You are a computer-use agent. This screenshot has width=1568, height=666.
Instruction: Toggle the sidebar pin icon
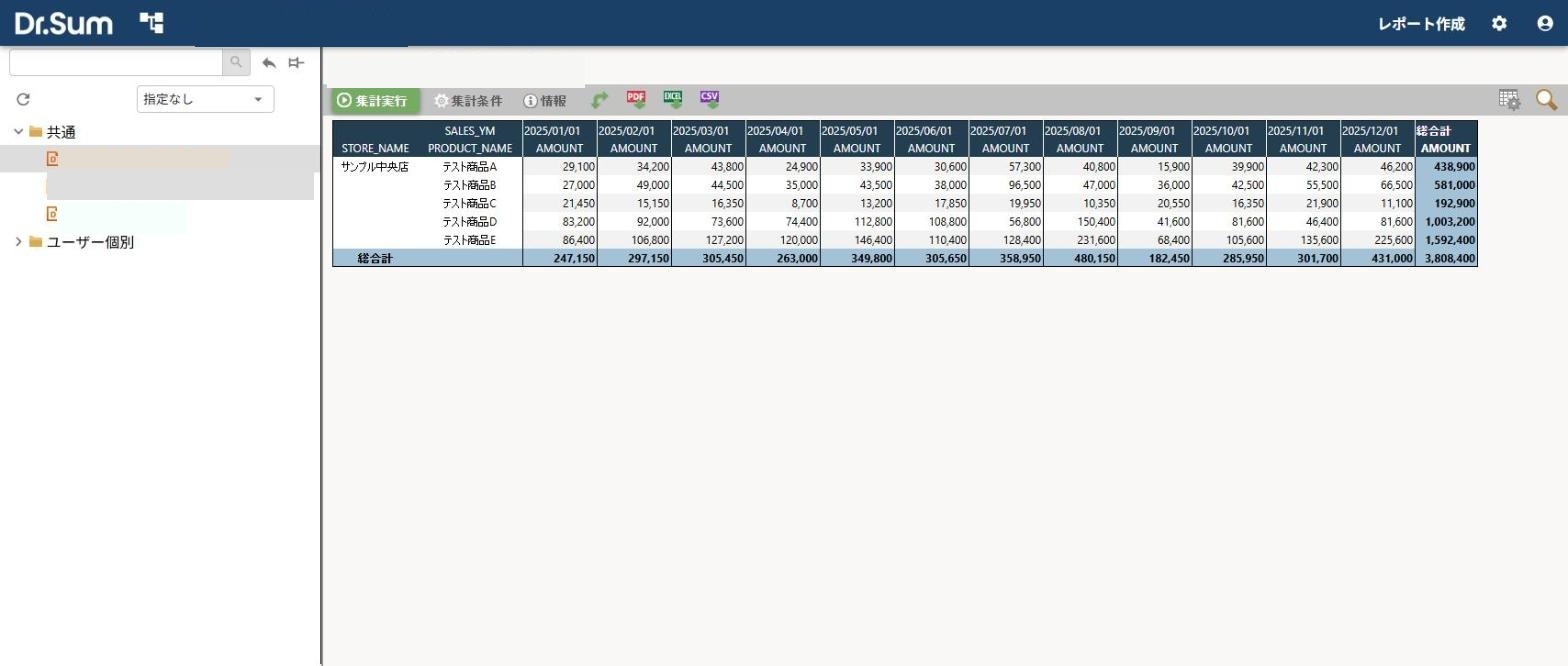click(x=296, y=62)
